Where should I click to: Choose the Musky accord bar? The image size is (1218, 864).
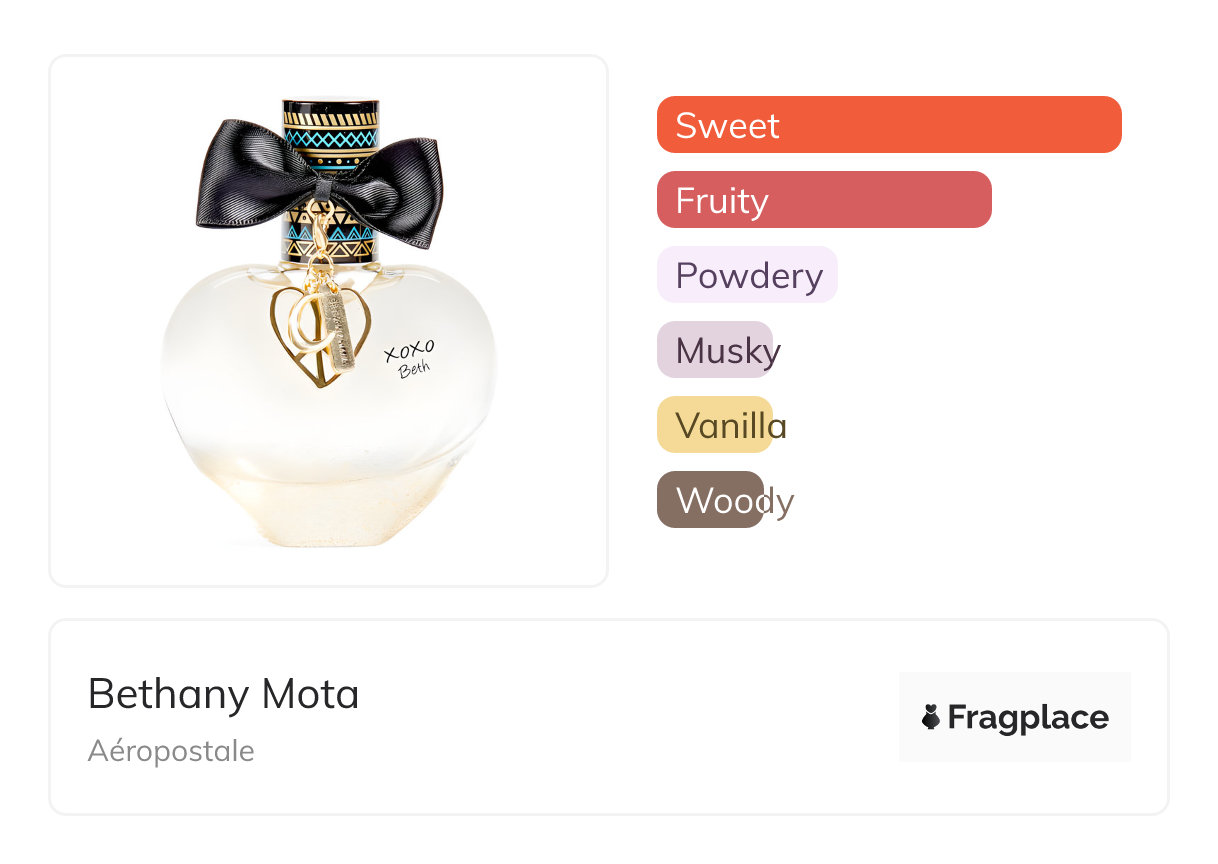tap(715, 350)
